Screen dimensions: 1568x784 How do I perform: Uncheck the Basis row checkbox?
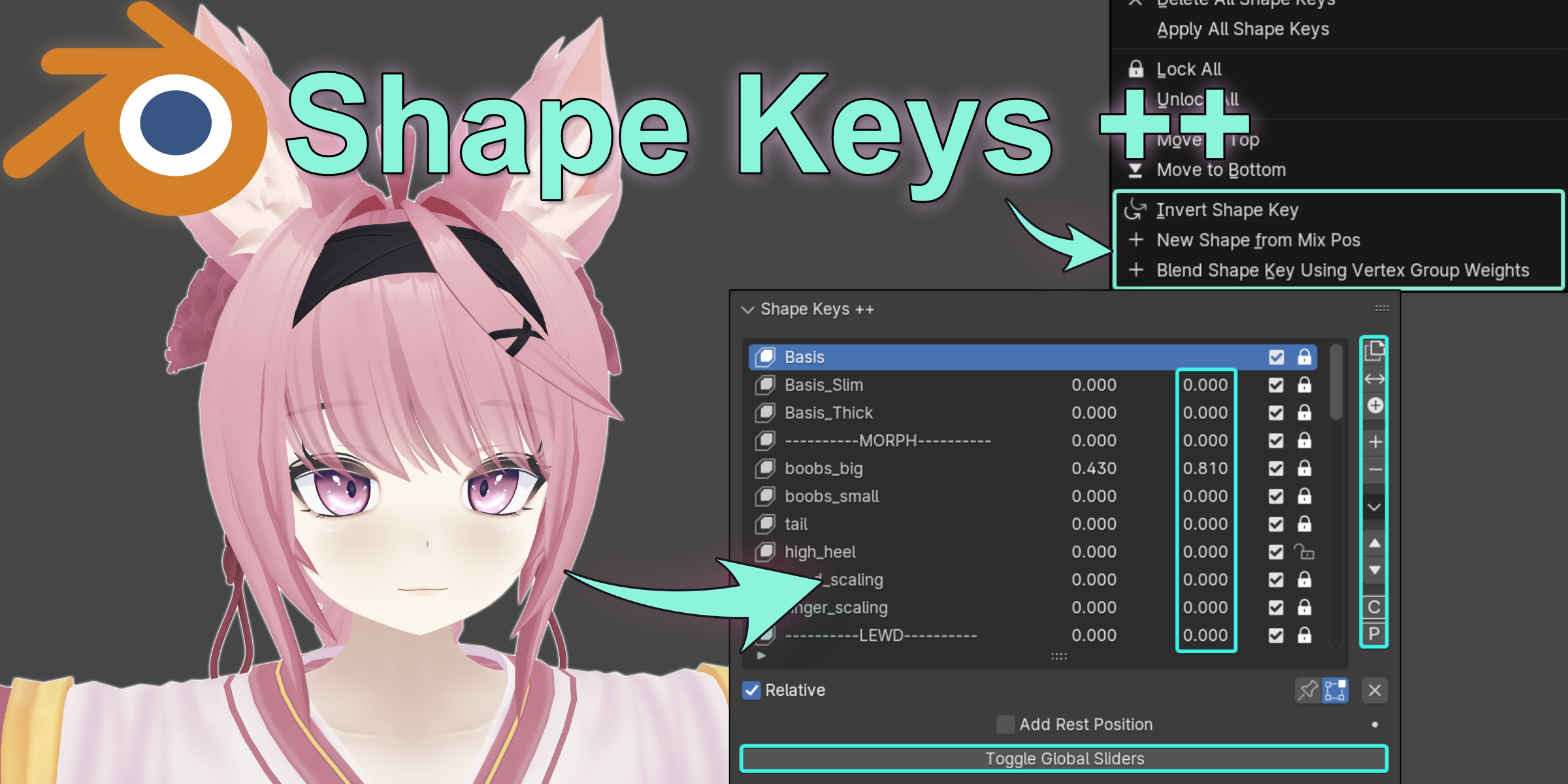click(1276, 357)
